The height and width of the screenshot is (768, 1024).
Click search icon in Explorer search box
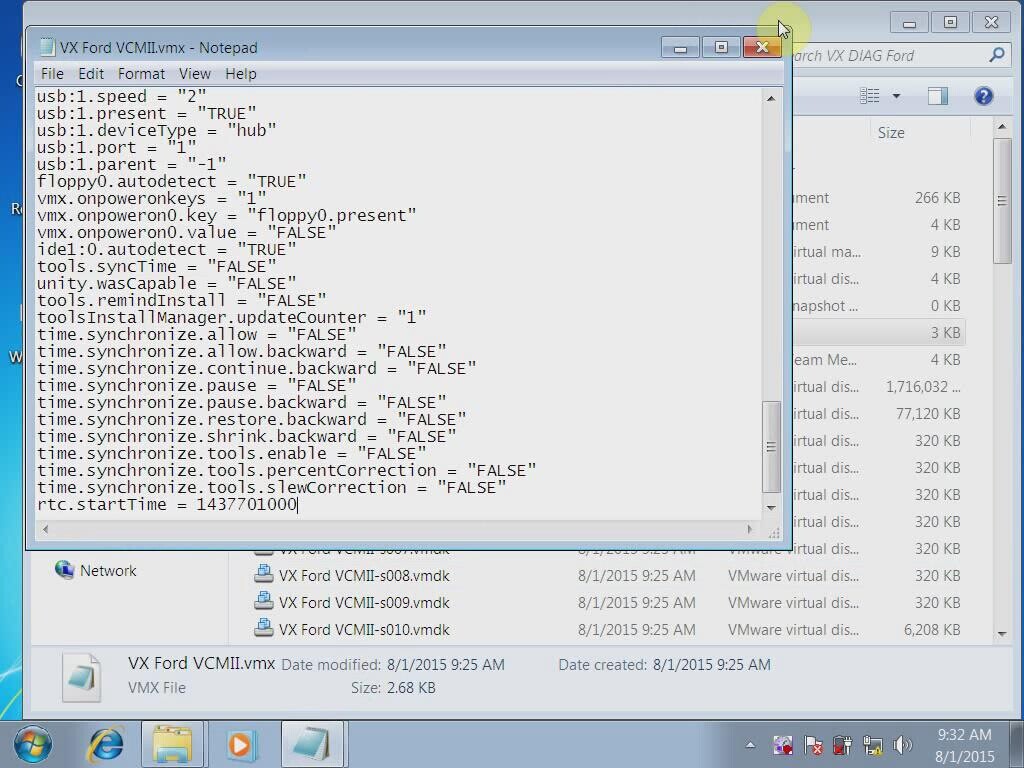997,56
